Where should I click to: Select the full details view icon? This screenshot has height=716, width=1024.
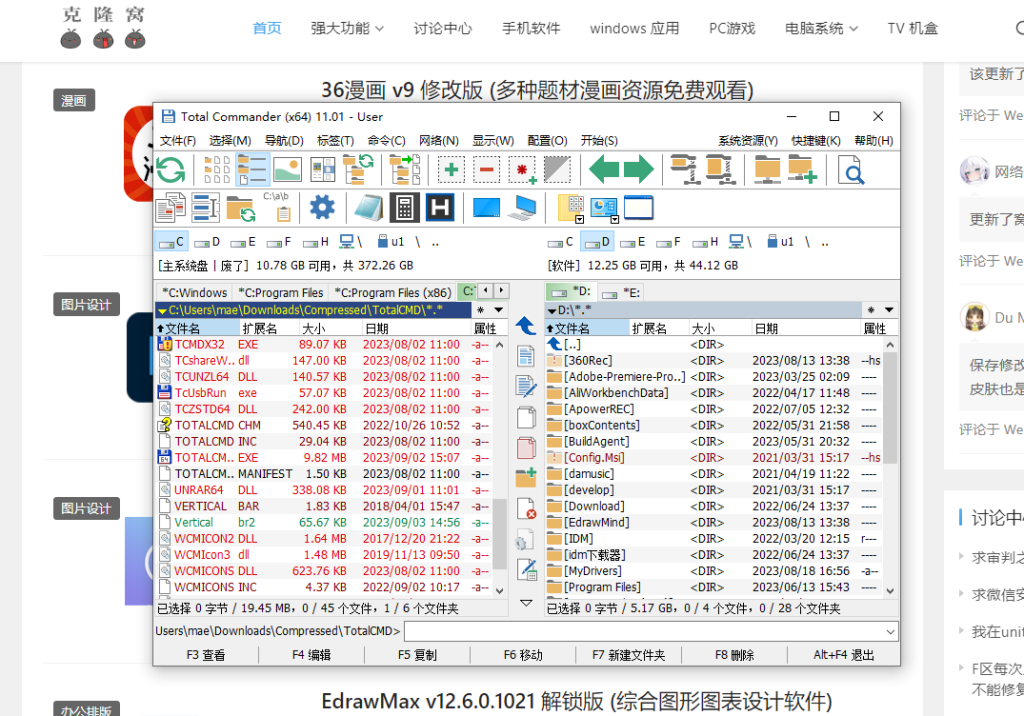point(252,170)
